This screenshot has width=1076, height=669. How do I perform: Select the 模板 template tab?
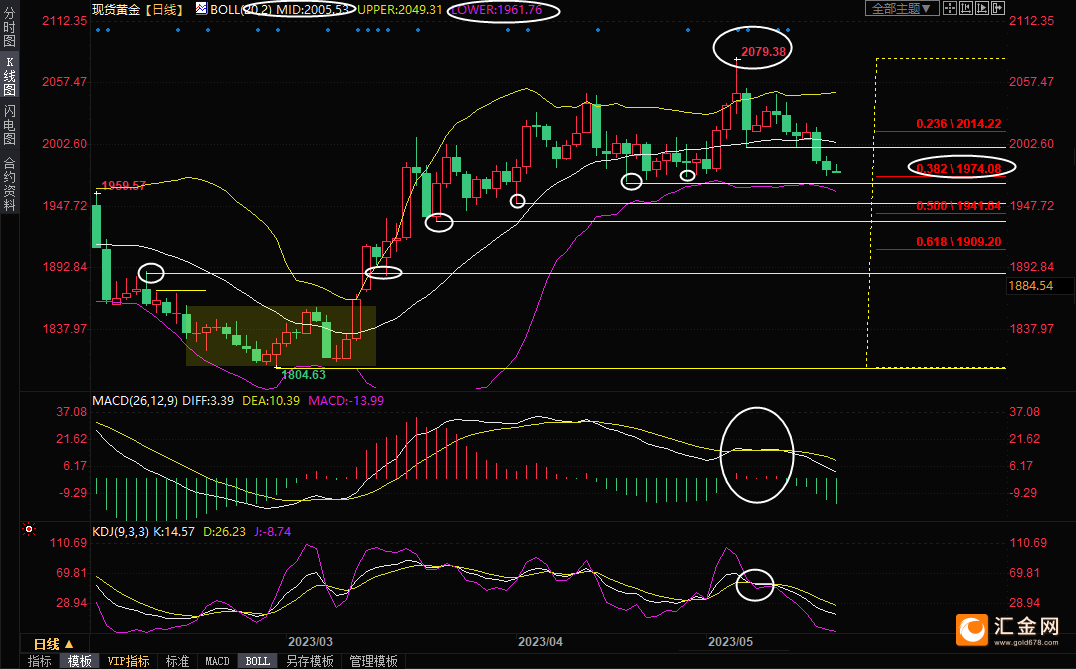[x=80, y=661]
